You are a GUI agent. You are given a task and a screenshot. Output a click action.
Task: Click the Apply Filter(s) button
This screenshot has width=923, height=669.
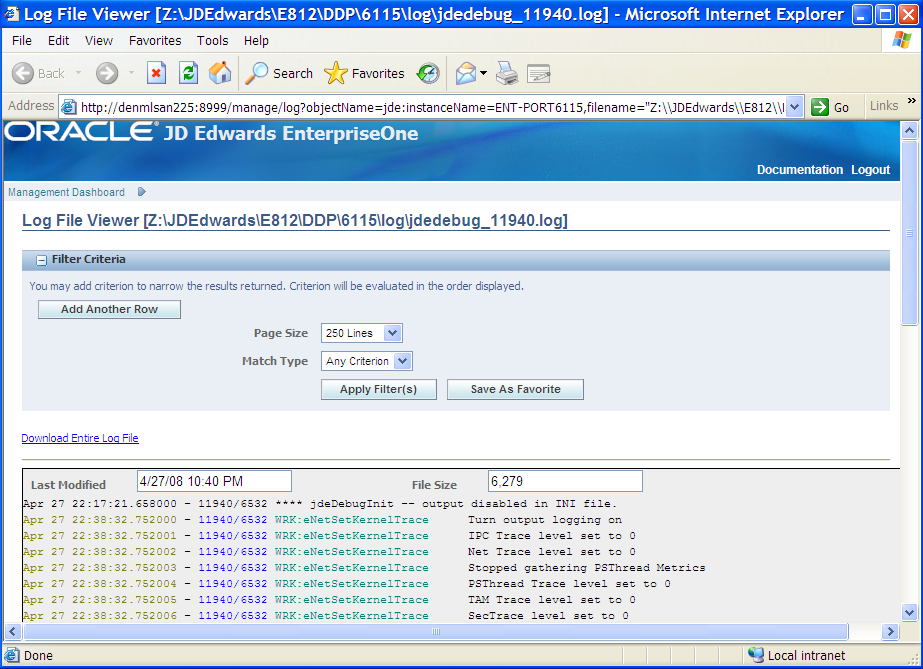[379, 390]
